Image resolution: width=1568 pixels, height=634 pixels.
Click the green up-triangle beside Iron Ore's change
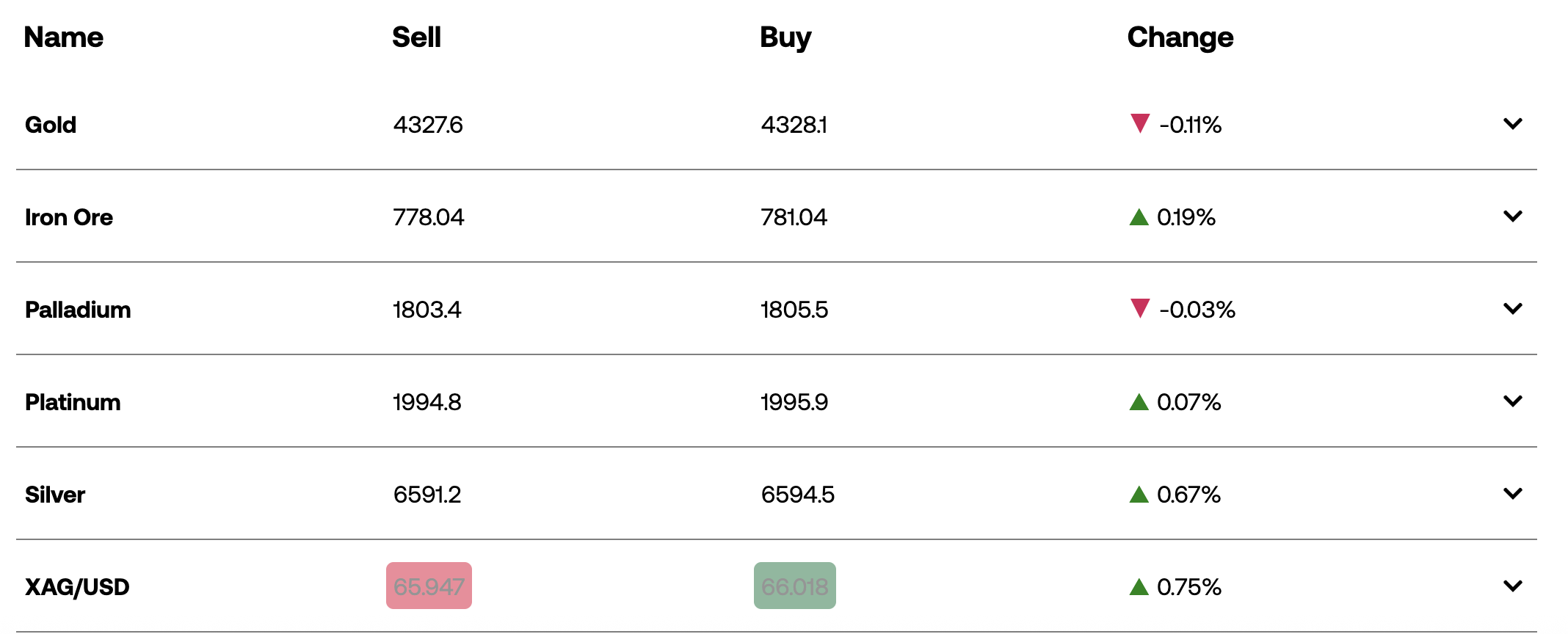pos(1140,217)
